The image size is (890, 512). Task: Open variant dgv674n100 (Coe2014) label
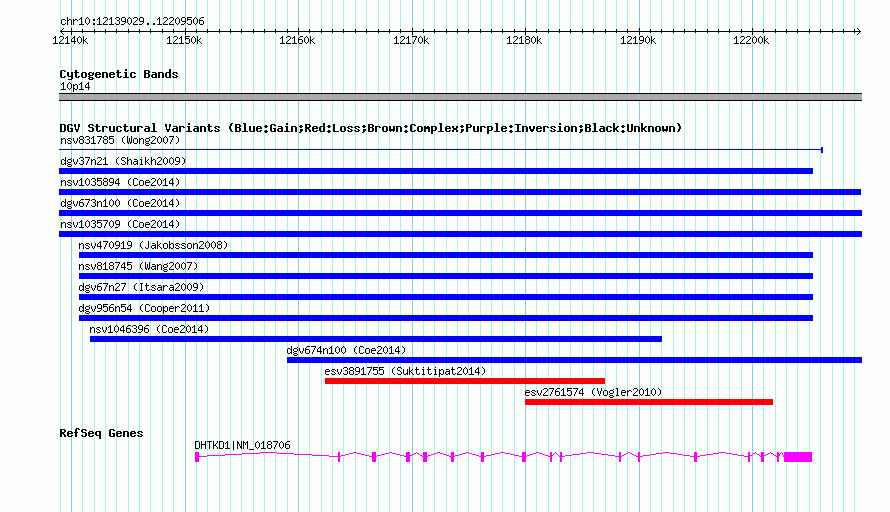pyautogui.click(x=346, y=350)
